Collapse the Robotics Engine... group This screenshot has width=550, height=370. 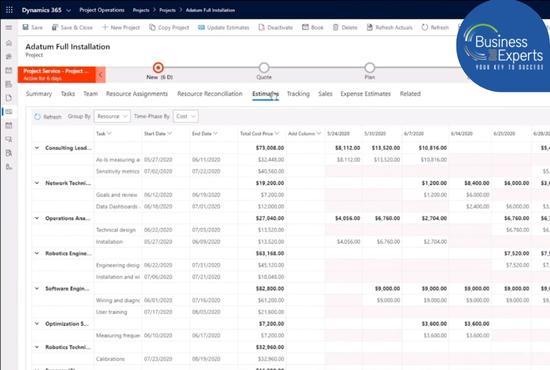(37, 253)
